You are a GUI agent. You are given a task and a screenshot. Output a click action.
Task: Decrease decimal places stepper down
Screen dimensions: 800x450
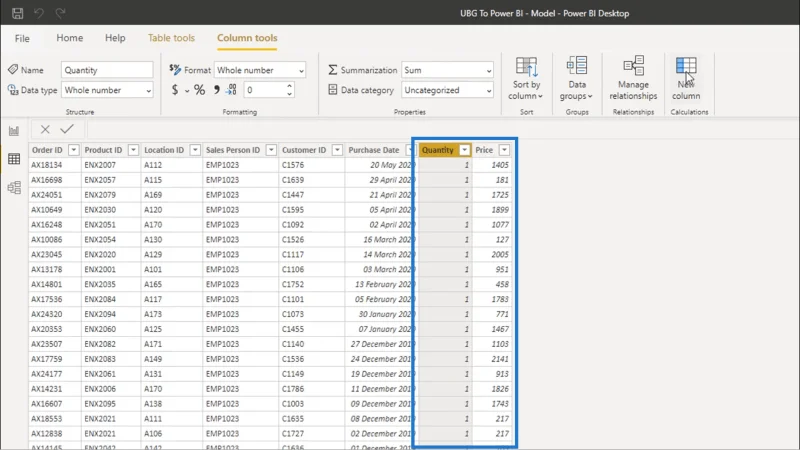point(289,94)
